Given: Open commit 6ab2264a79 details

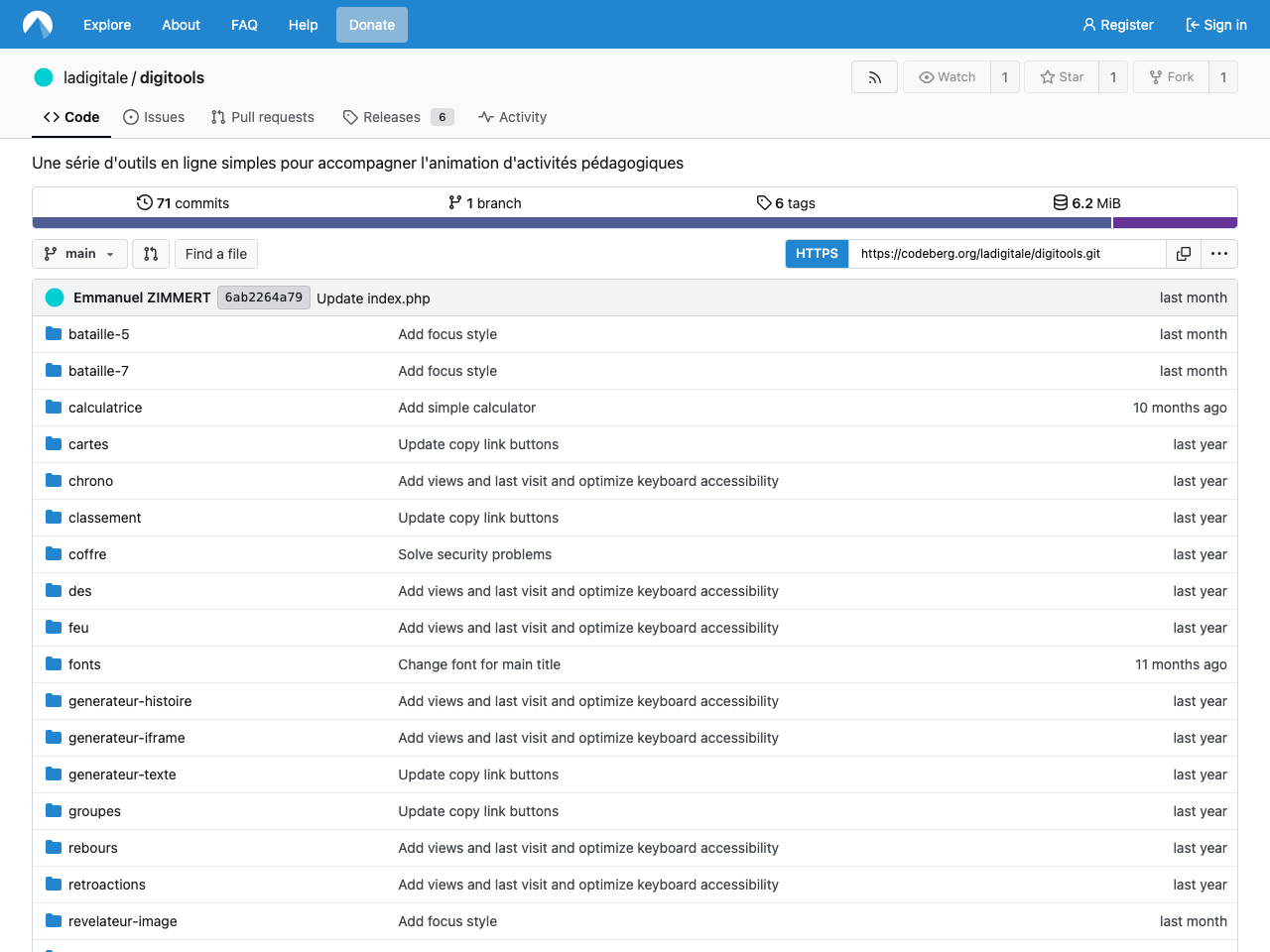Looking at the screenshot, I should click(263, 297).
